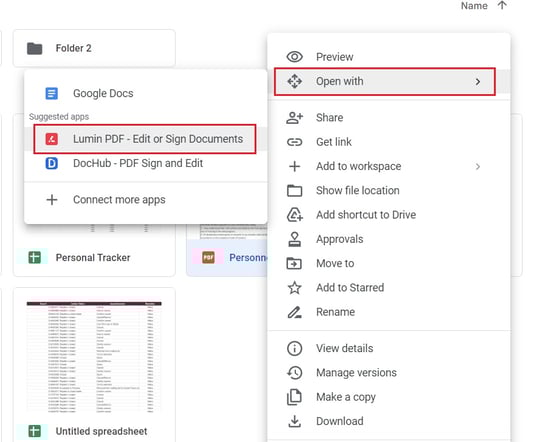Select the Personnel PDF file name
This screenshot has width=545, height=442.
pyautogui.click(x=248, y=258)
